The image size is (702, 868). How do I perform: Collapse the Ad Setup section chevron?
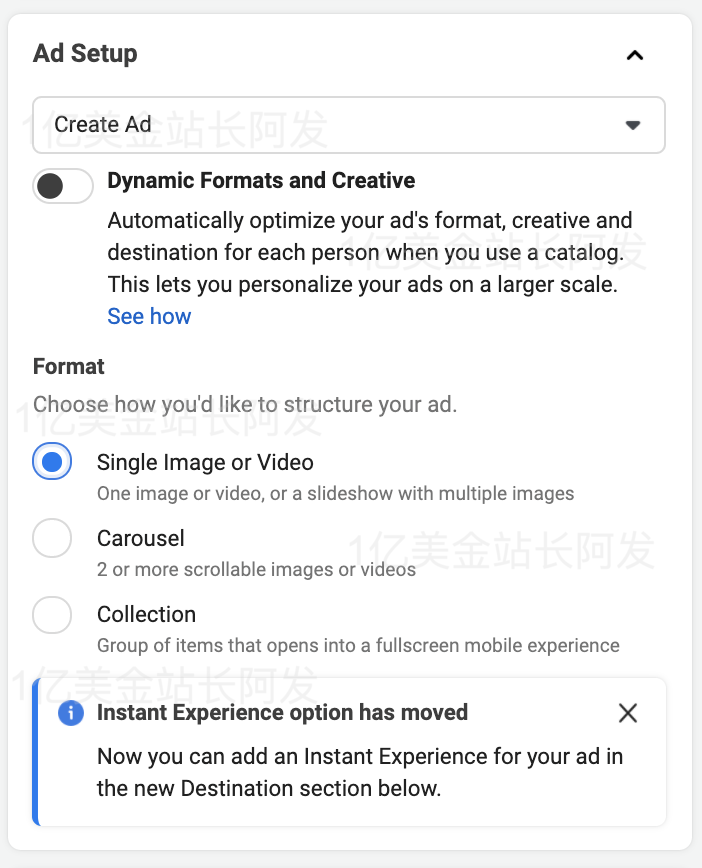click(x=634, y=55)
